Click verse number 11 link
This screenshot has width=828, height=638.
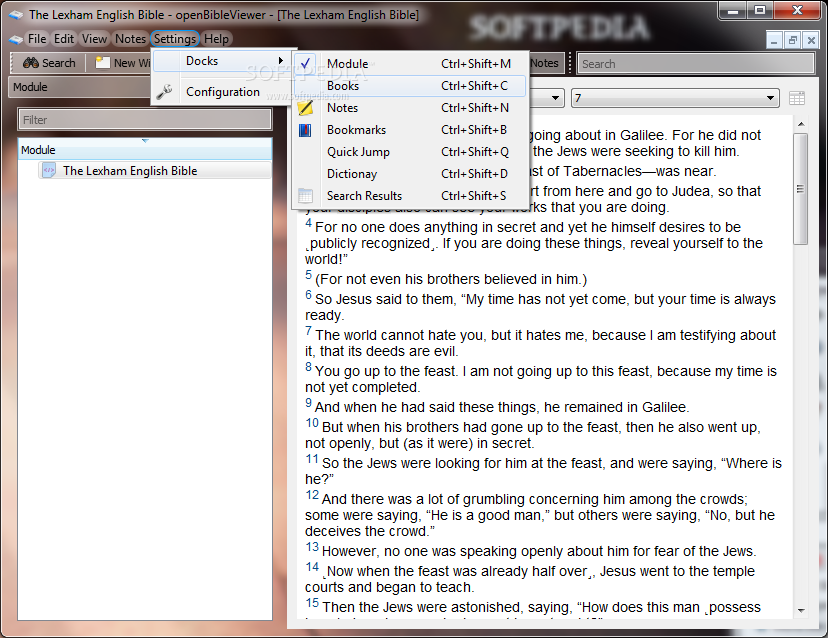pyautogui.click(x=312, y=459)
